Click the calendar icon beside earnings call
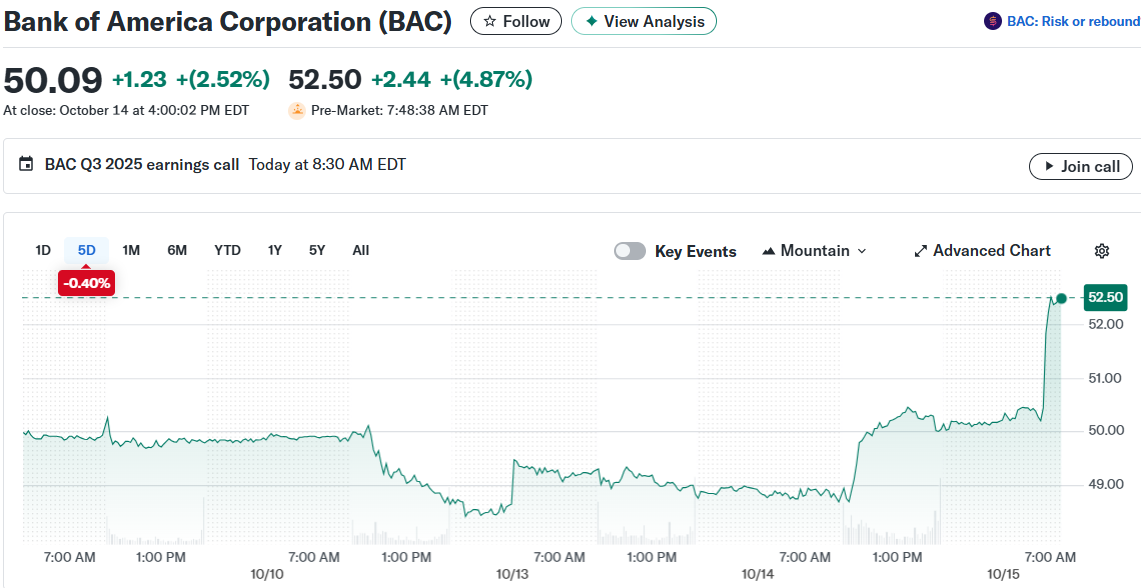The height and width of the screenshot is (588, 1141). [x=26, y=165]
